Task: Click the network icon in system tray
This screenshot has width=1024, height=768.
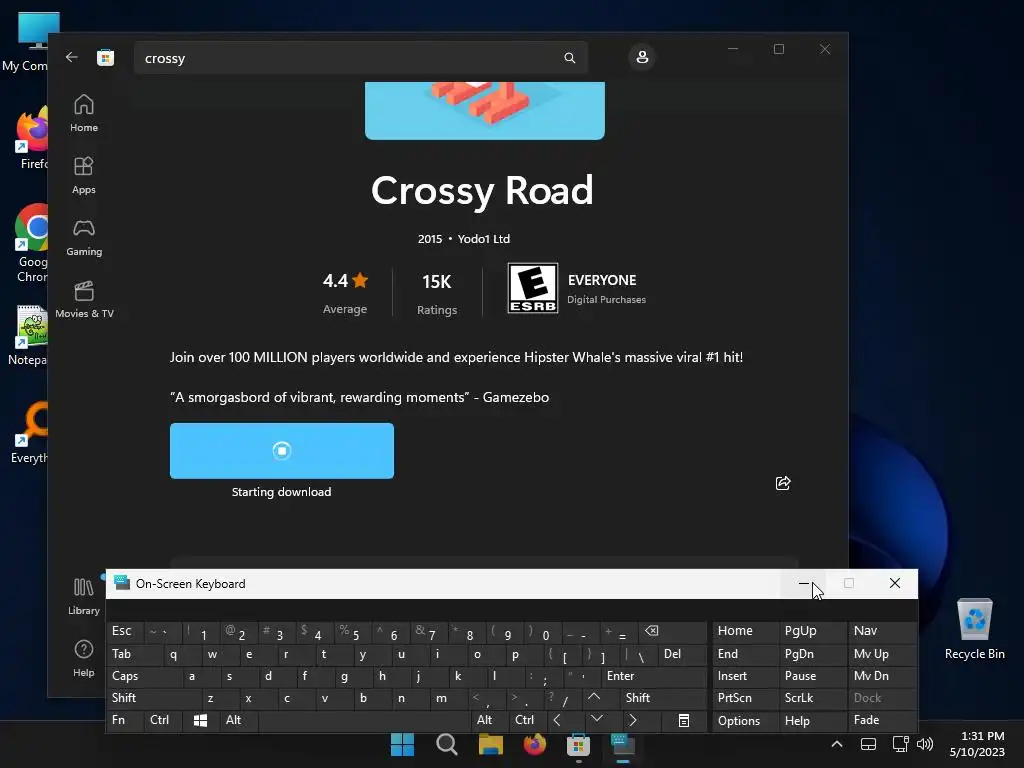Action: point(901,744)
